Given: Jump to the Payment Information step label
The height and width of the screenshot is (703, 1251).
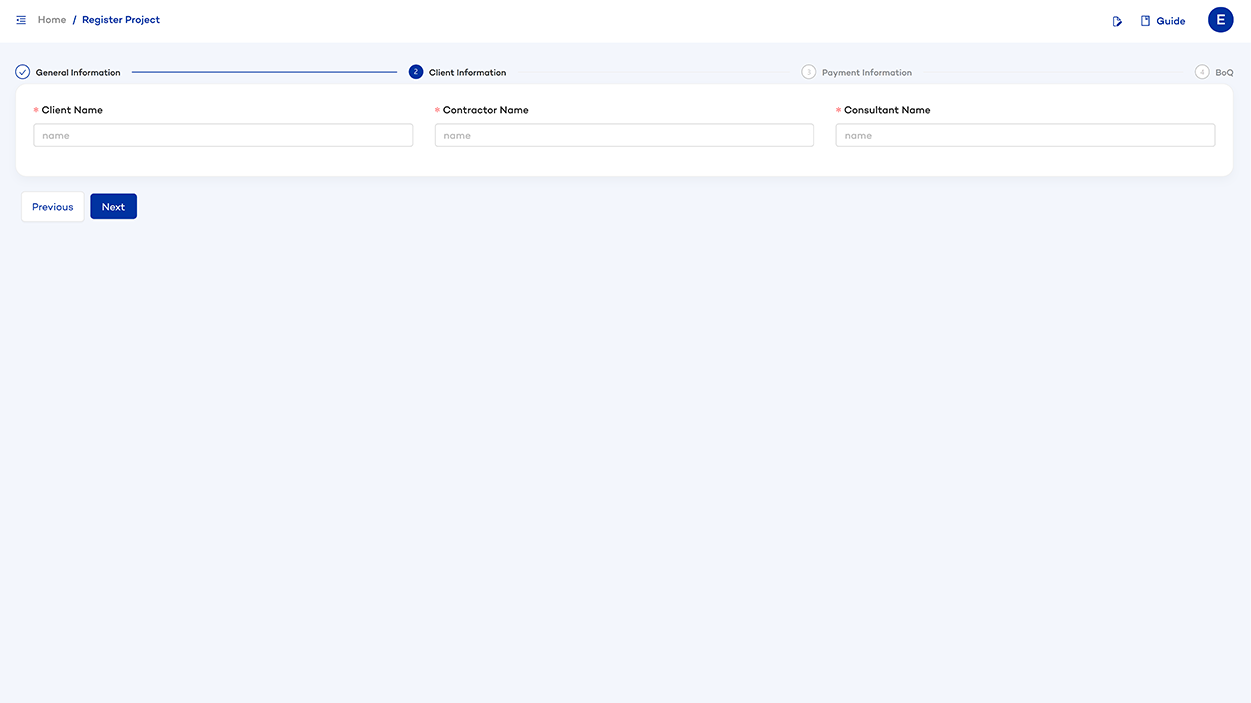Looking at the screenshot, I should [866, 73].
